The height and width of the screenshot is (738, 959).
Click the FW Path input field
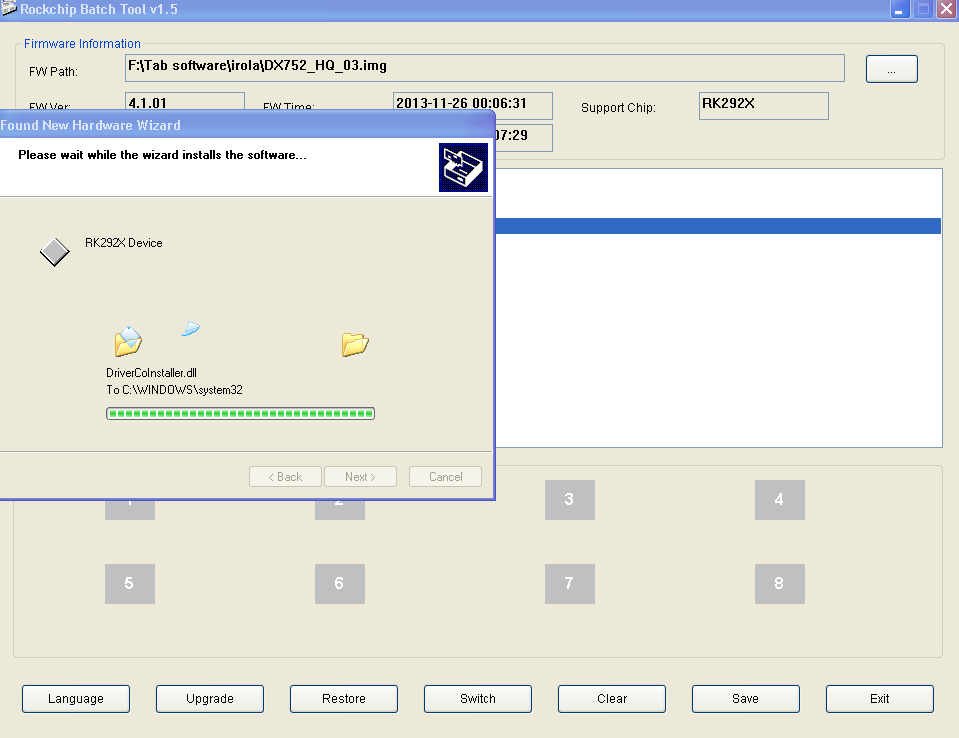point(484,68)
